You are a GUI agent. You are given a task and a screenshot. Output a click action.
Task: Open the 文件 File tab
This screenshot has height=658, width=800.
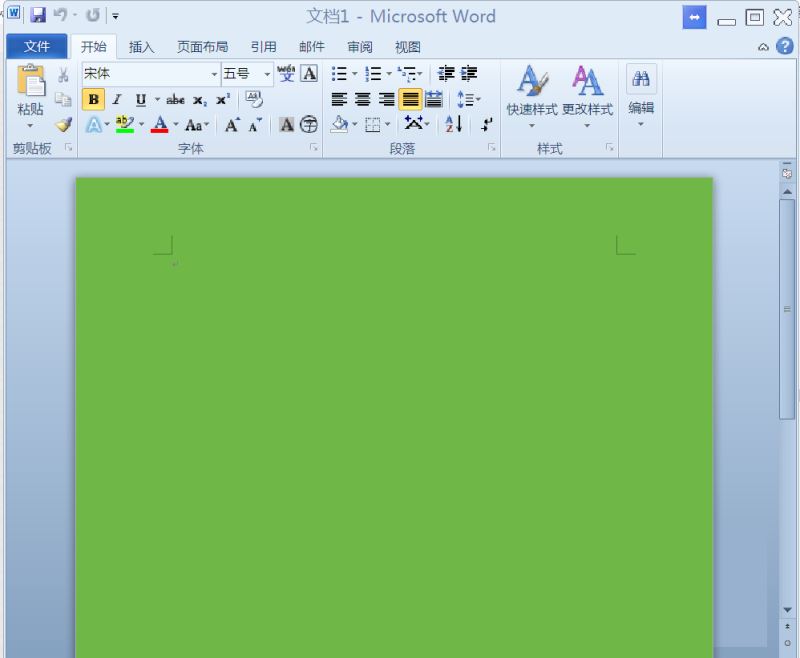pyautogui.click(x=37, y=46)
